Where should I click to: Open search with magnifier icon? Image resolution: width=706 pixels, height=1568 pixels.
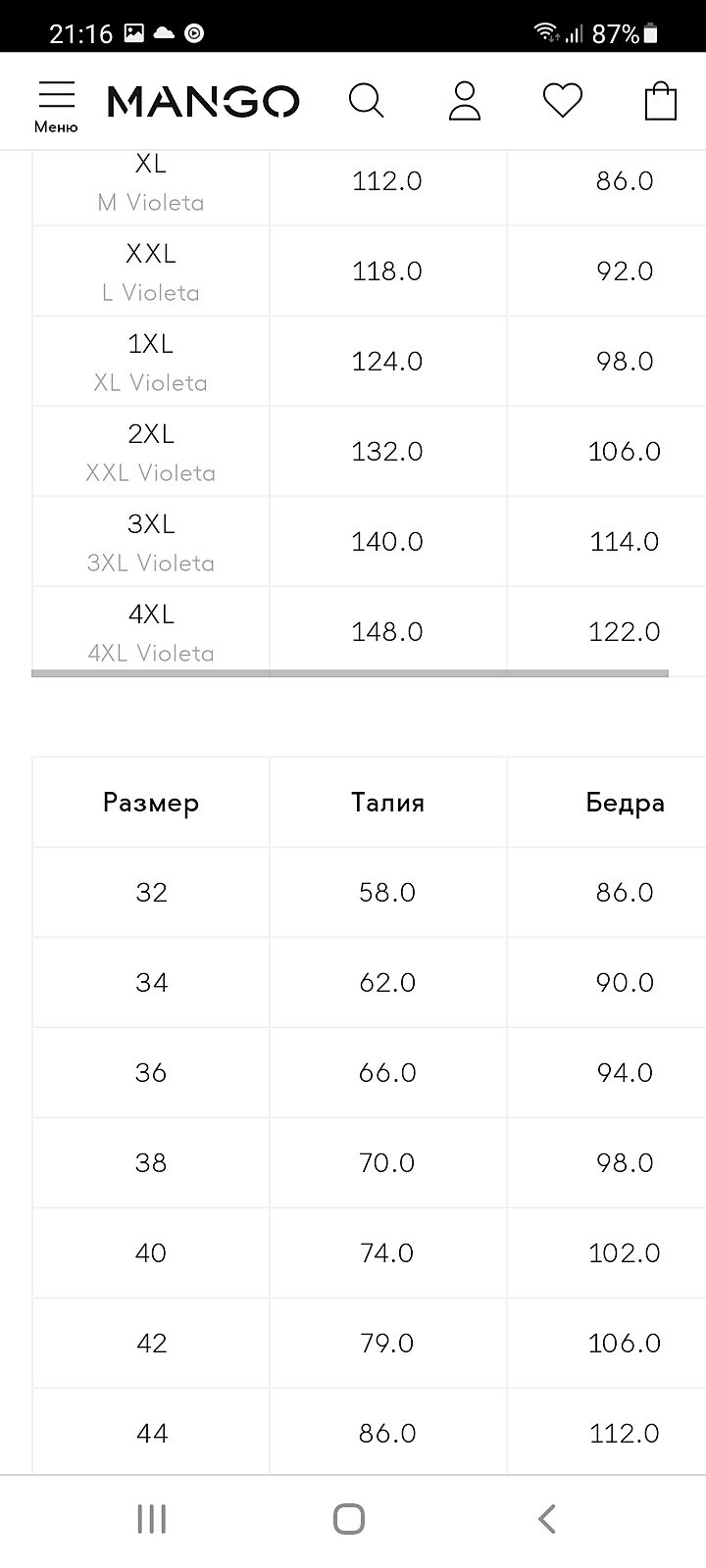click(366, 100)
